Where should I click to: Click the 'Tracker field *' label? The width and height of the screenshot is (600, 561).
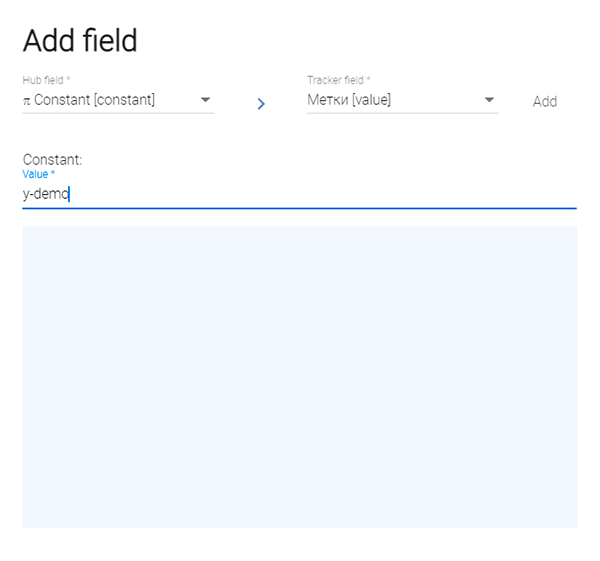tap(338, 80)
